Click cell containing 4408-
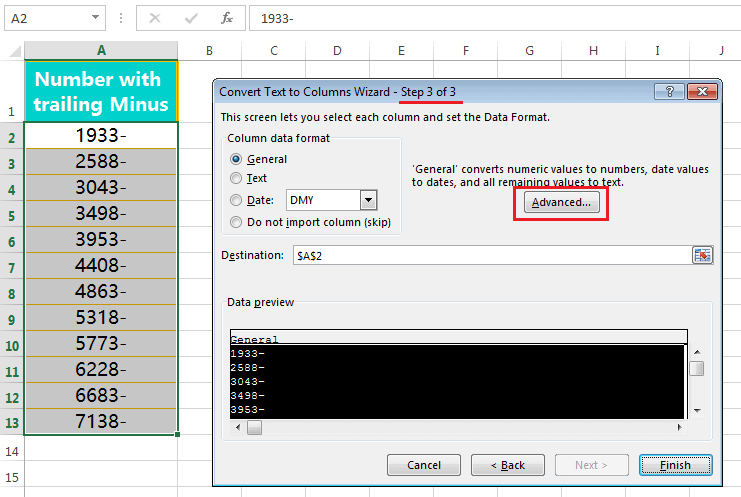This screenshot has height=497, width=741. 101,266
